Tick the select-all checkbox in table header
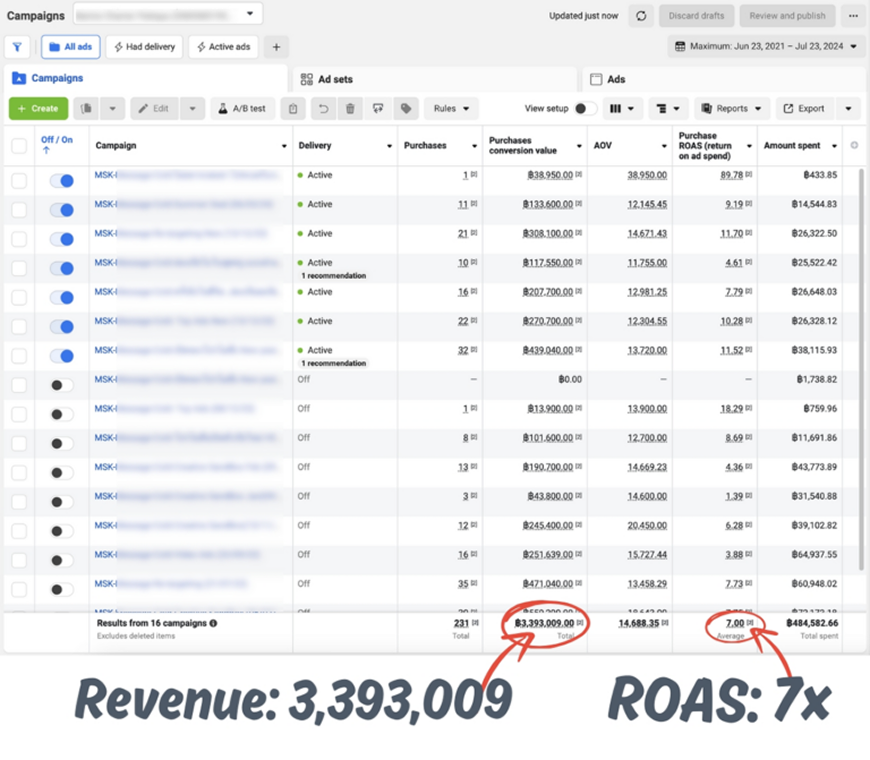Viewport: 870px width, 760px height. tap(19, 146)
